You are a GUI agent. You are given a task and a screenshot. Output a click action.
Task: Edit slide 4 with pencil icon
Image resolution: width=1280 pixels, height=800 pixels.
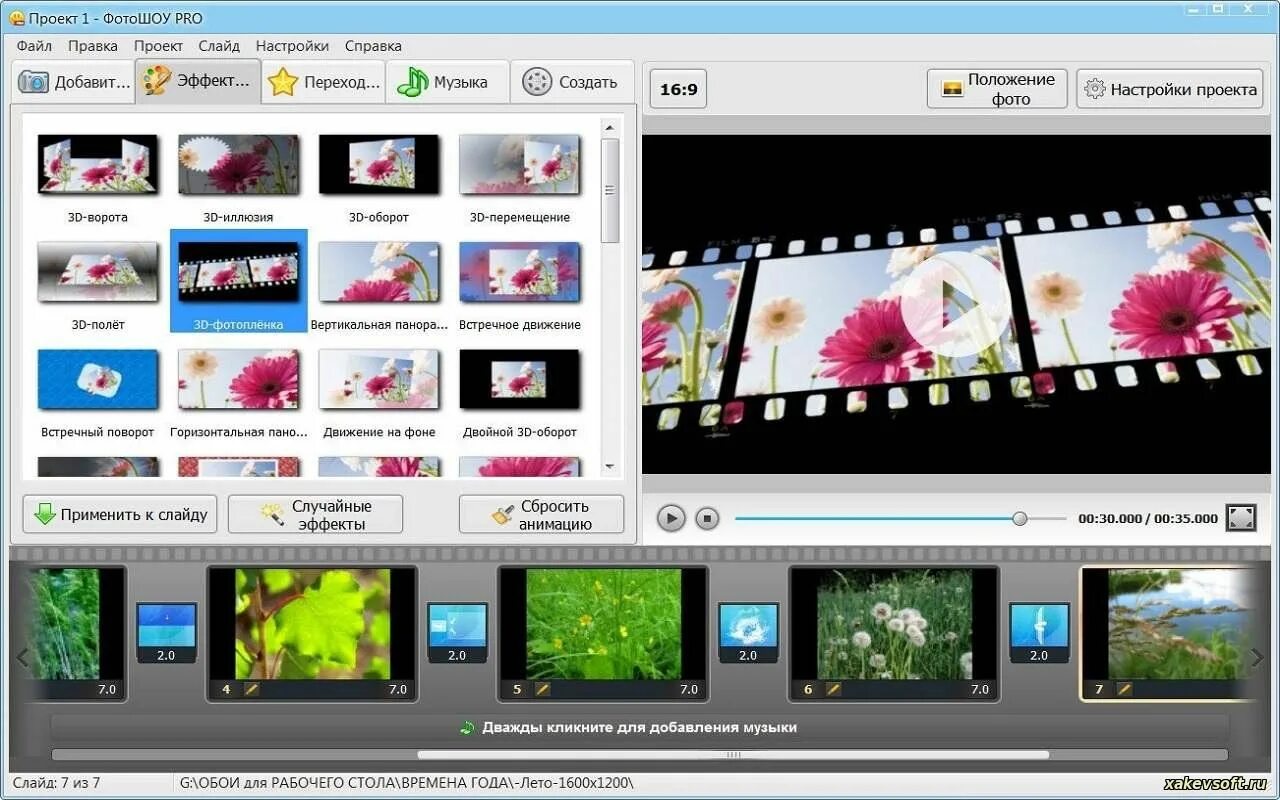(251, 689)
